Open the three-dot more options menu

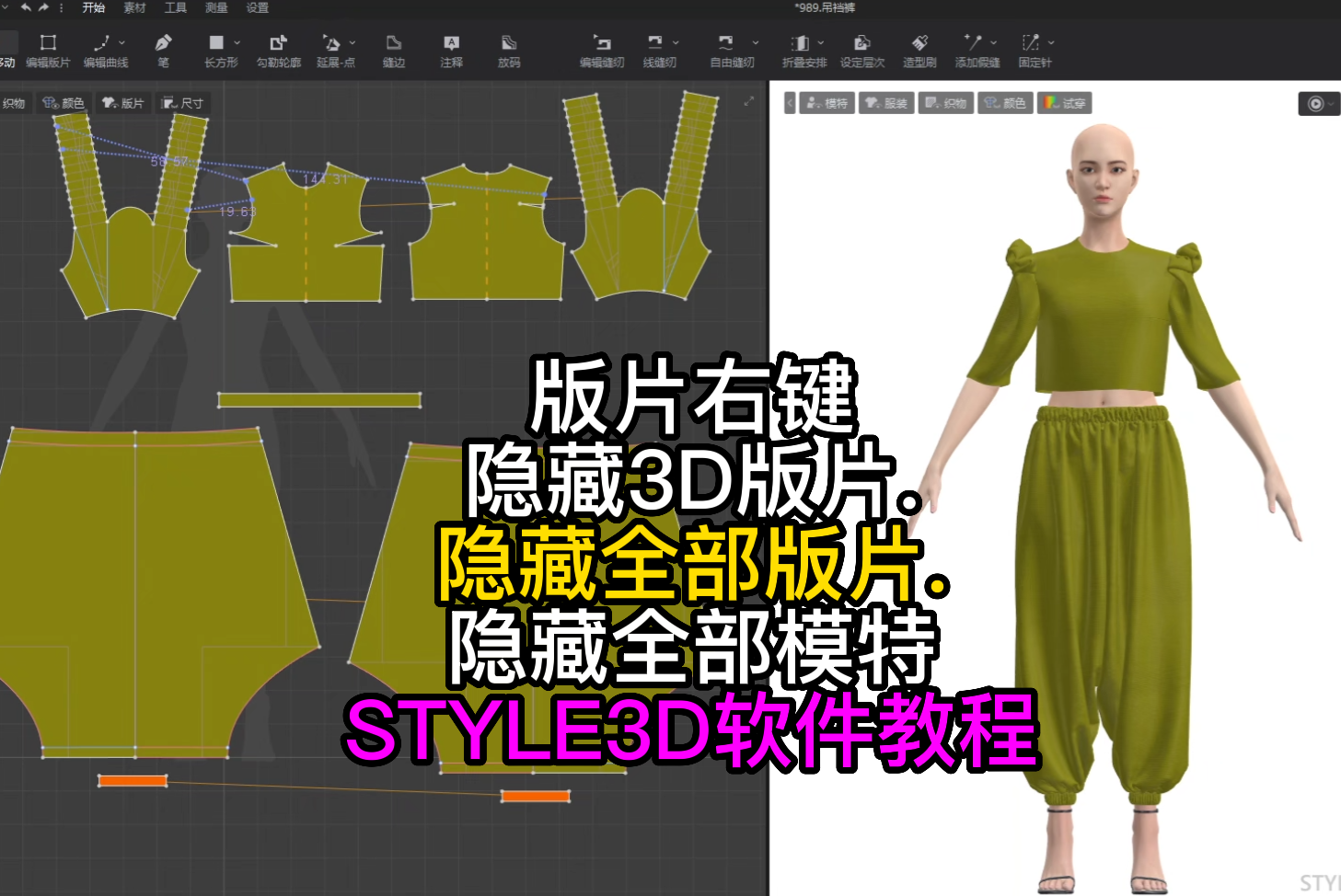point(62,7)
